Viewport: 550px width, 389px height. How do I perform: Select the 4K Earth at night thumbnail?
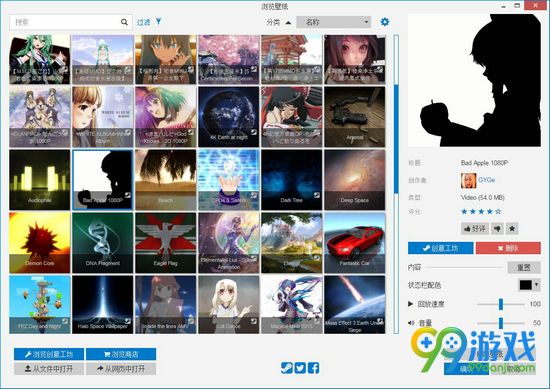click(229, 117)
